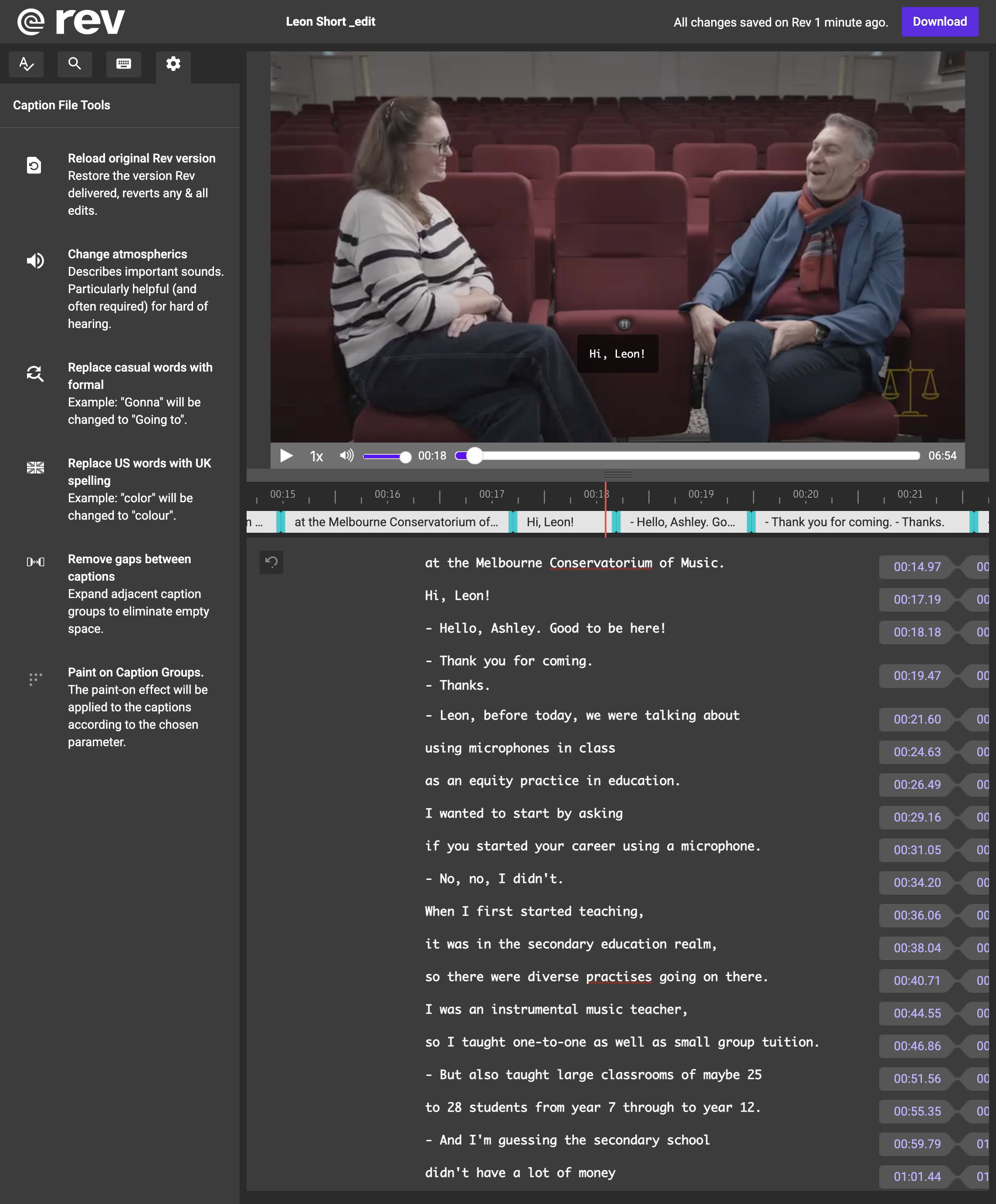Click the Hi, Leon! video caption overlay

tap(617, 354)
